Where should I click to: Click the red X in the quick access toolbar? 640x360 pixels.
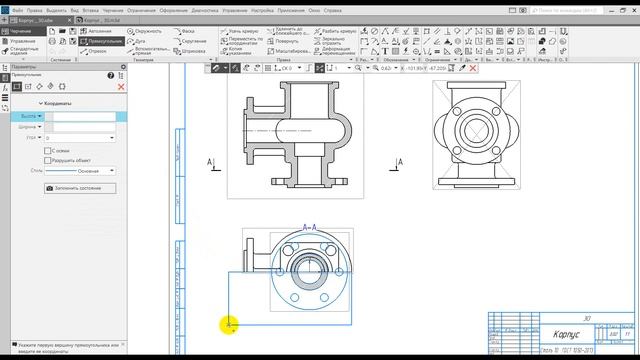point(473,68)
